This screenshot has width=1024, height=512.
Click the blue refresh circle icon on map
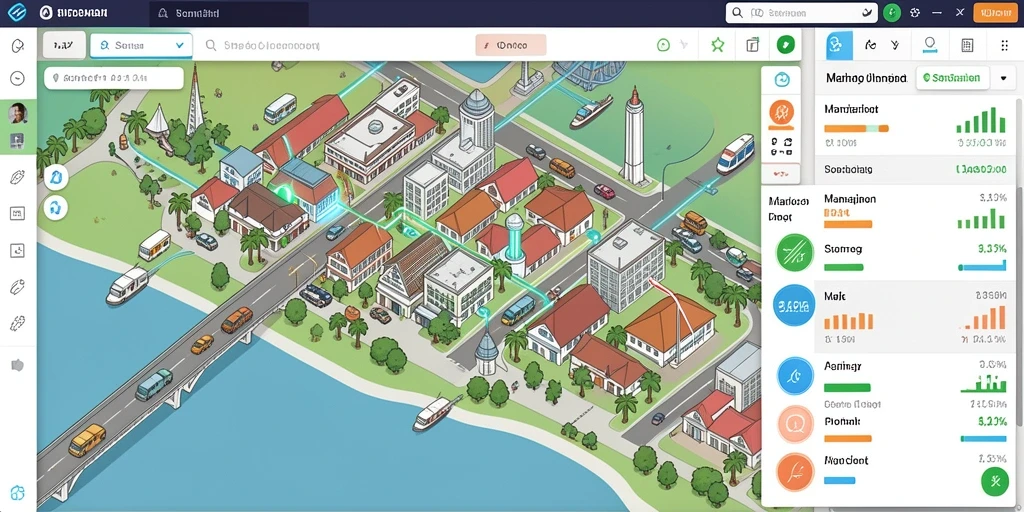(x=782, y=80)
